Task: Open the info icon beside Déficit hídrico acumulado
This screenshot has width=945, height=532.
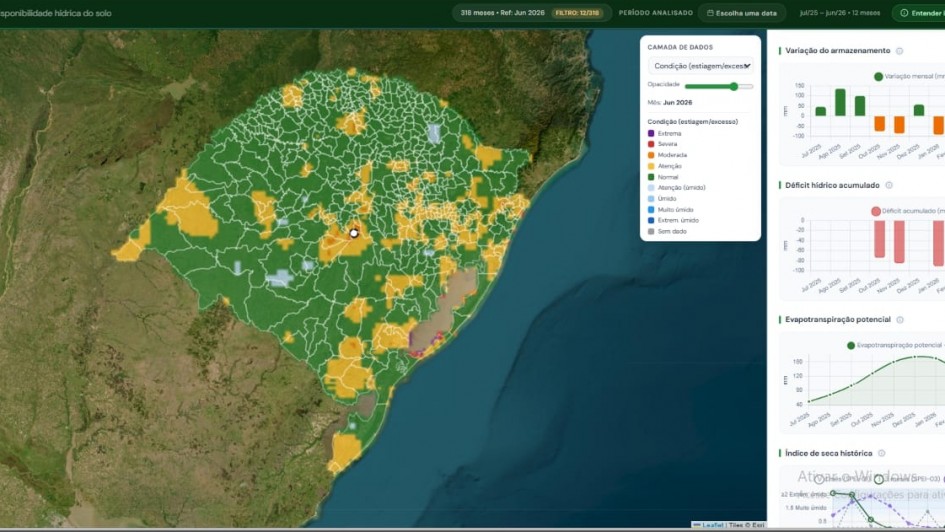Action: pyautogui.click(x=889, y=185)
